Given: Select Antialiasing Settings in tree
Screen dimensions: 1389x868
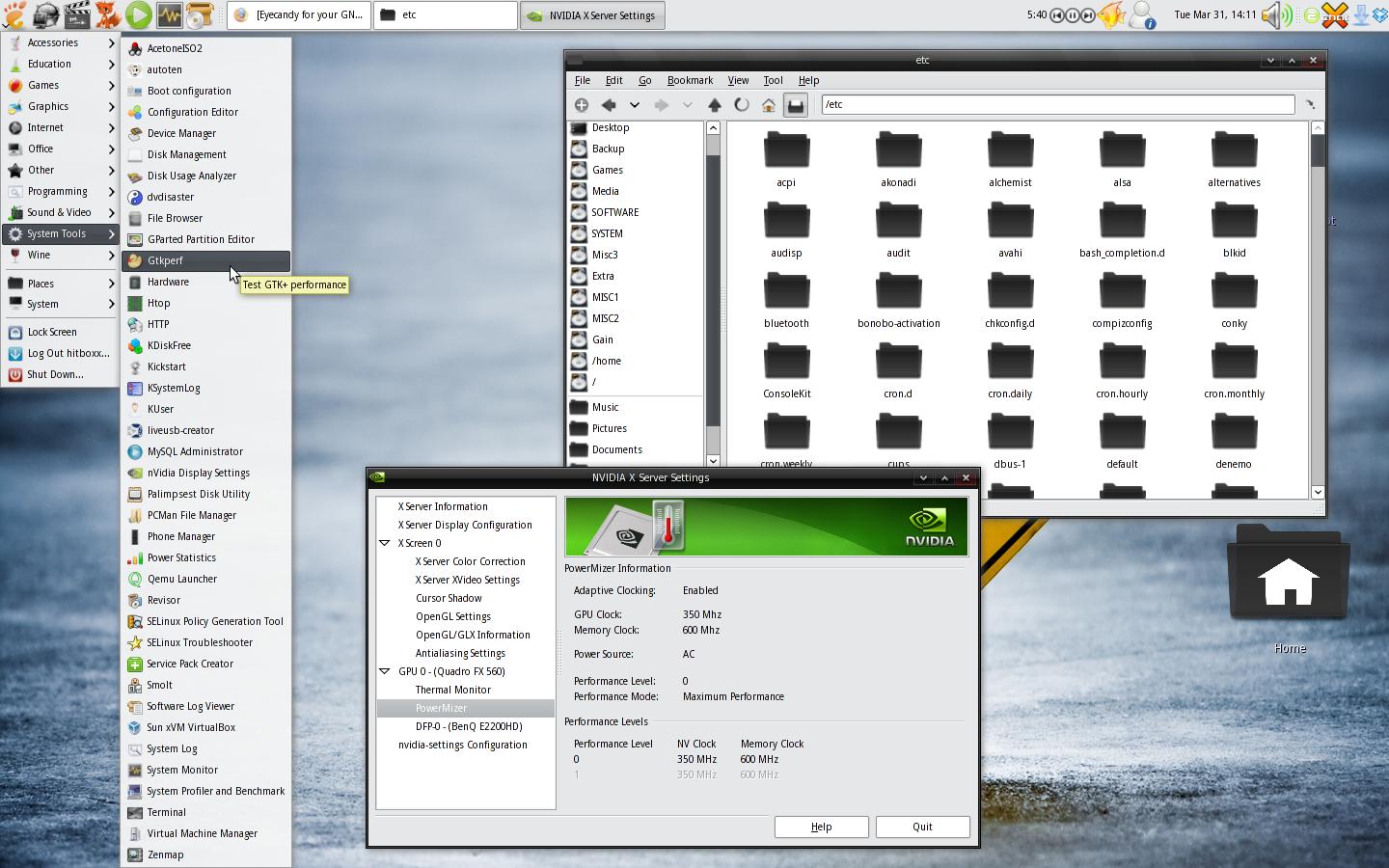Looking at the screenshot, I should (x=460, y=653).
